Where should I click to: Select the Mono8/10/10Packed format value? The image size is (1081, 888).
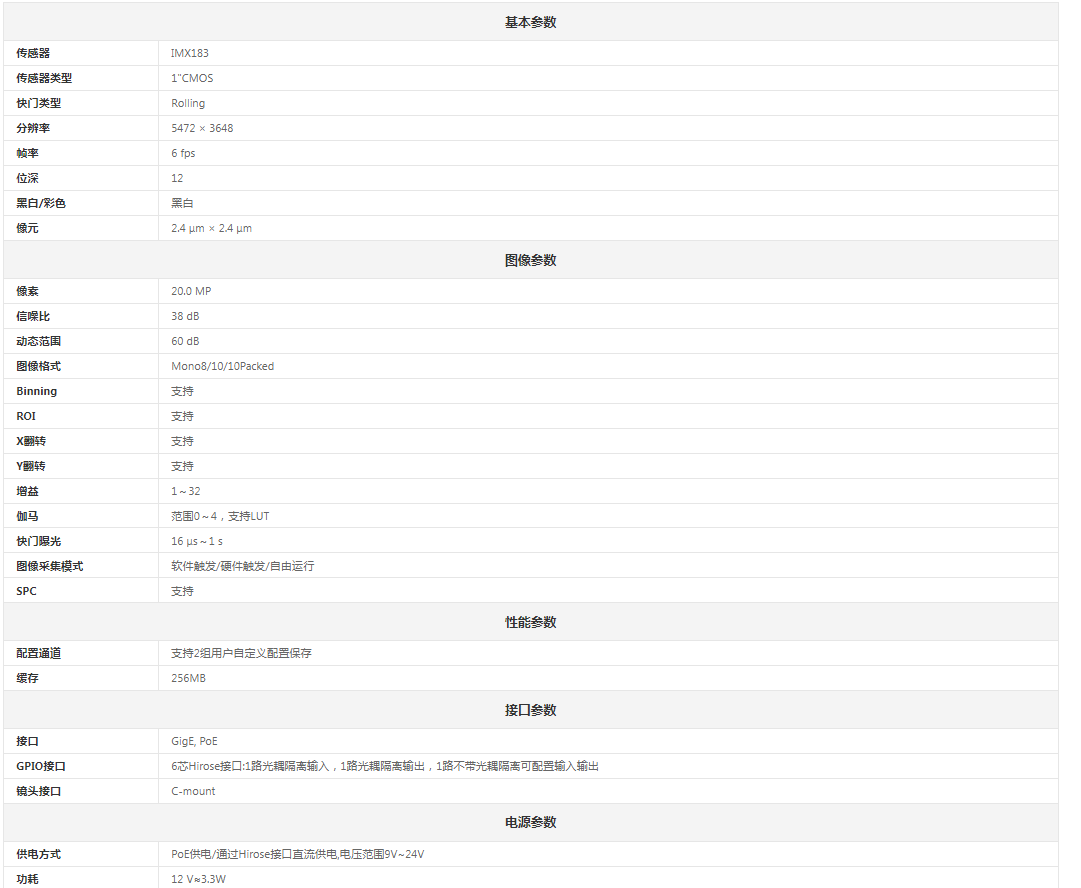(x=222, y=366)
